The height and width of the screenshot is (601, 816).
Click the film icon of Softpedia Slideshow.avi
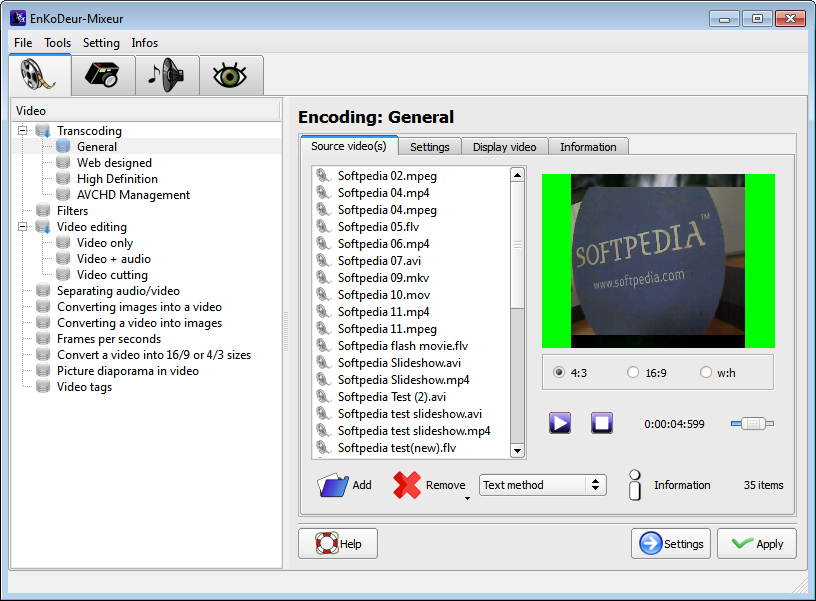(324, 363)
